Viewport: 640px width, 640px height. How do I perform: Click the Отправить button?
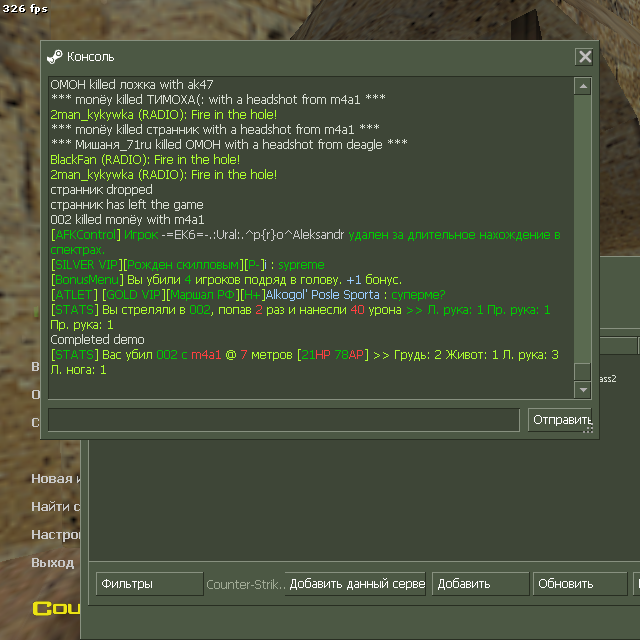[560, 420]
